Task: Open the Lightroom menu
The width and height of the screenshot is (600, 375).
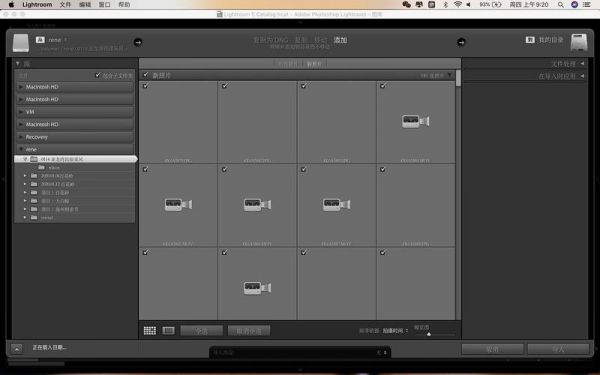Action: point(37,5)
